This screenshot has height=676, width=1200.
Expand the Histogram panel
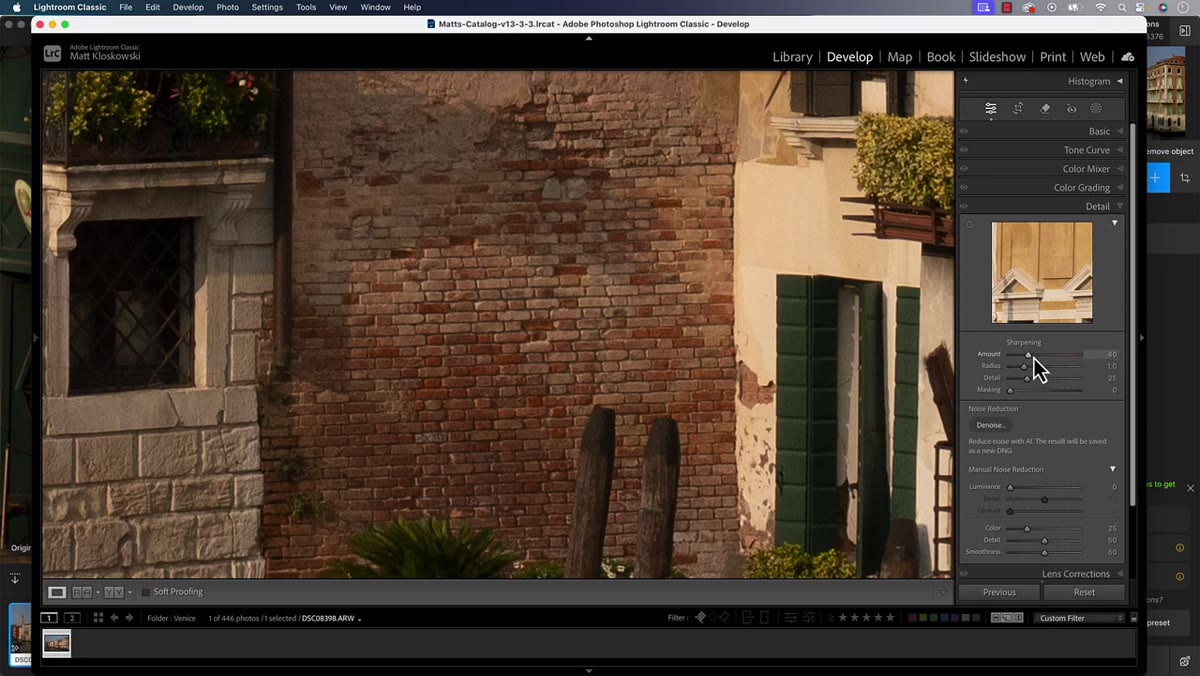(1120, 81)
